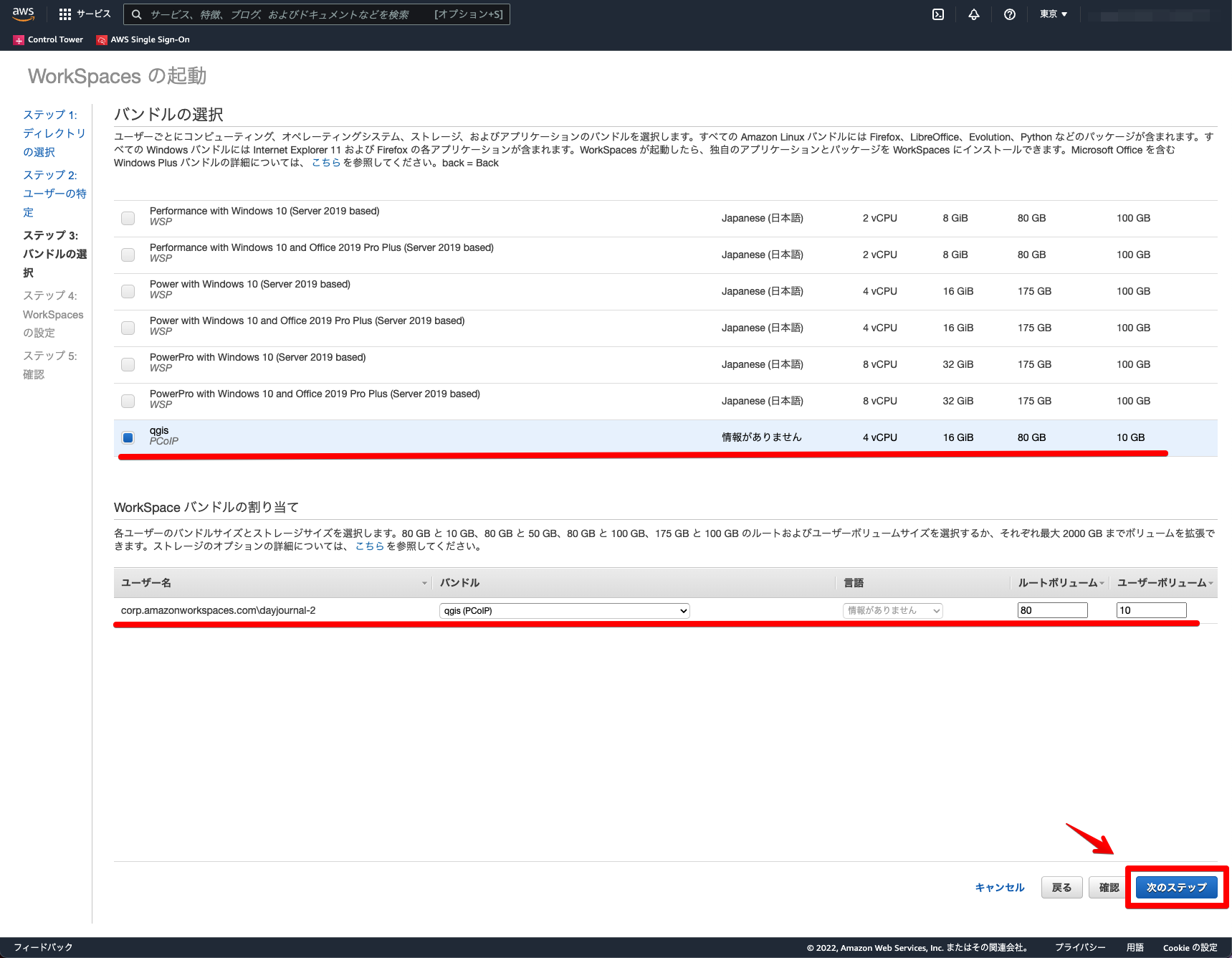The image size is (1232, 958).
Task: Click the AWS home logo
Action: click(22, 14)
